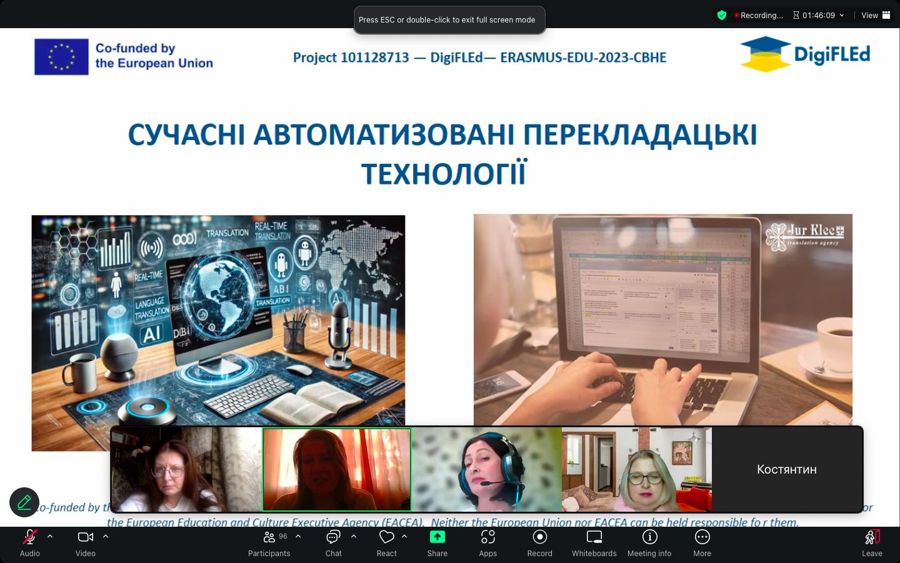900x563 pixels.
Task: Open the Participants panel
Action: click(x=268, y=538)
